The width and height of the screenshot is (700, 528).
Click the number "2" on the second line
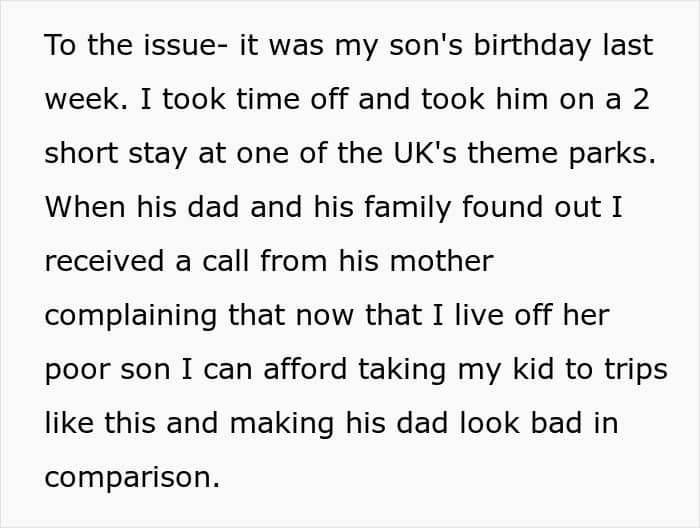click(x=641, y=99)
